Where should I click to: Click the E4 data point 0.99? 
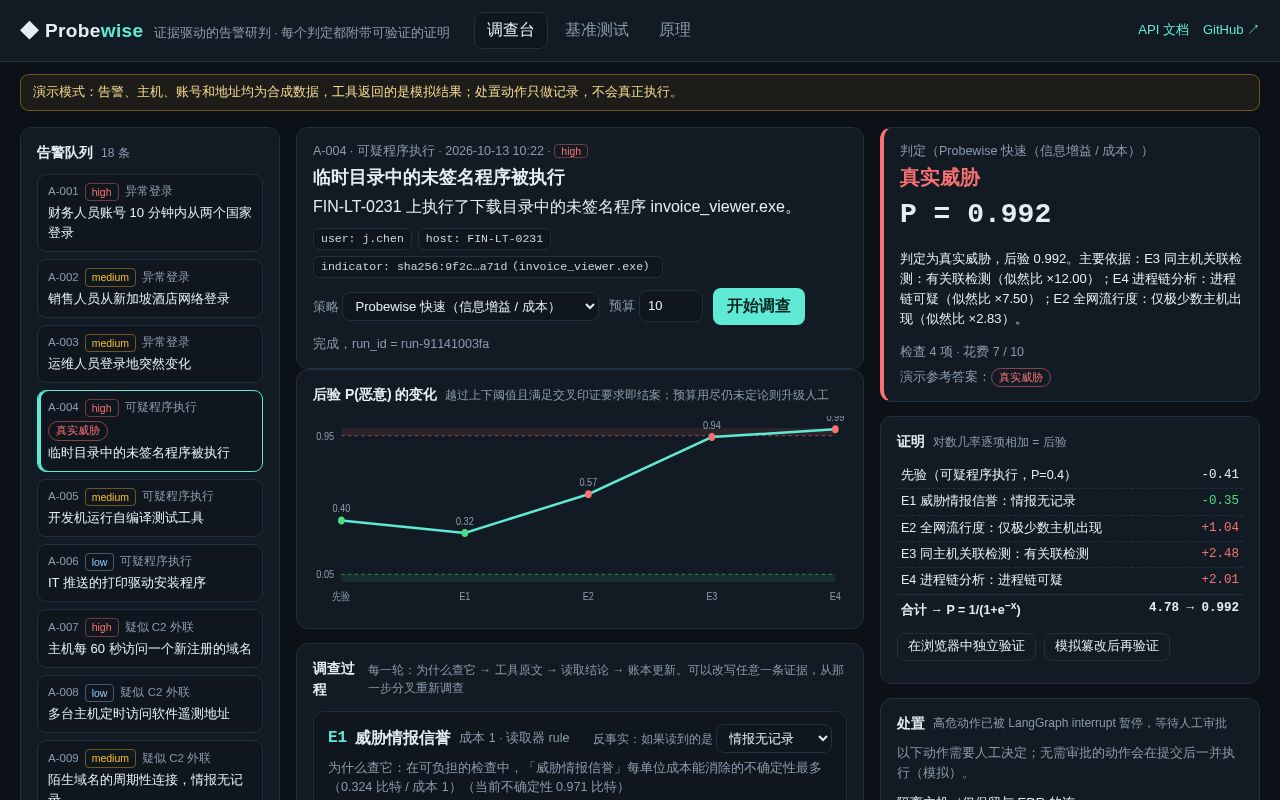[835, 429]
